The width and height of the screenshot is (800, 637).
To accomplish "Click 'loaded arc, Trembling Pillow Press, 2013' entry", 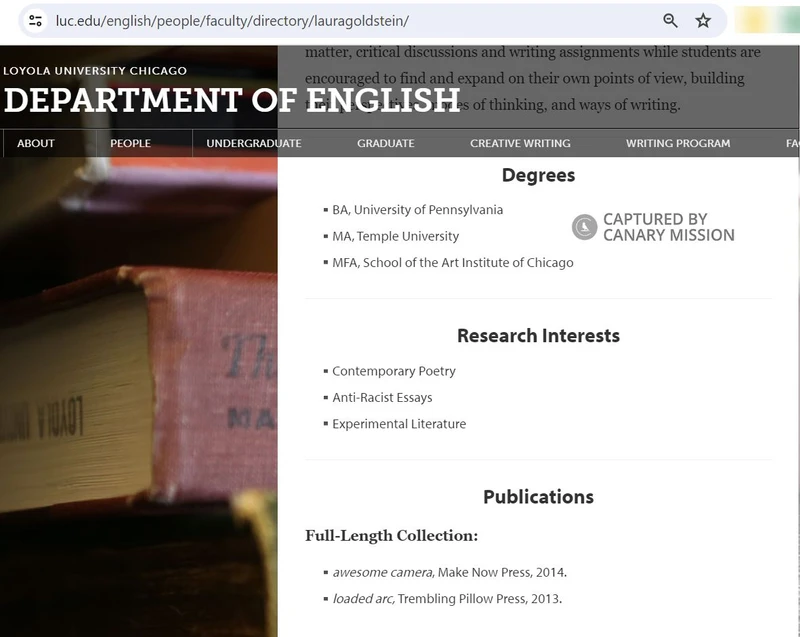I will click(447, 599).
